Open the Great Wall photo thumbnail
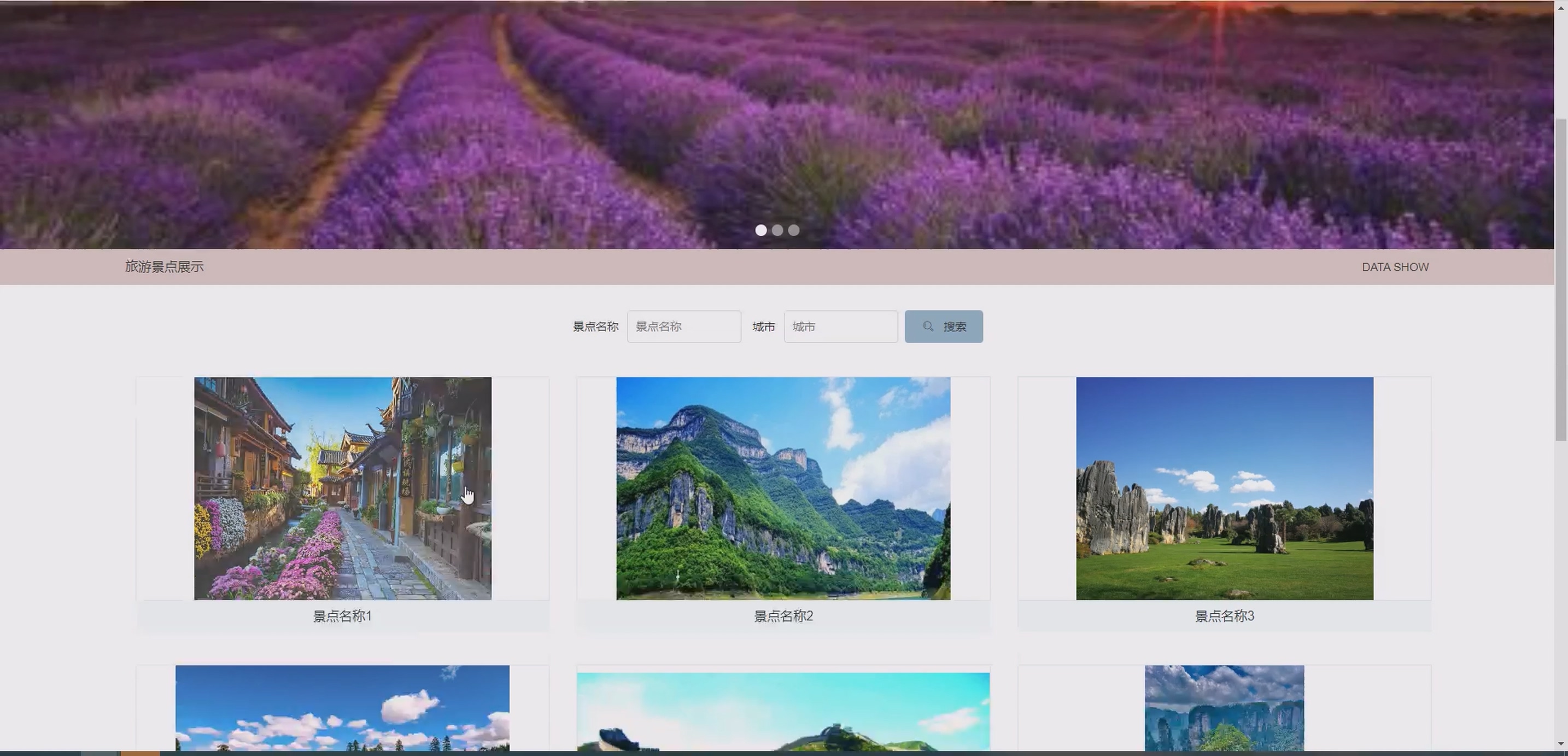Viewport: 1568px width, 756px height. 783,712
